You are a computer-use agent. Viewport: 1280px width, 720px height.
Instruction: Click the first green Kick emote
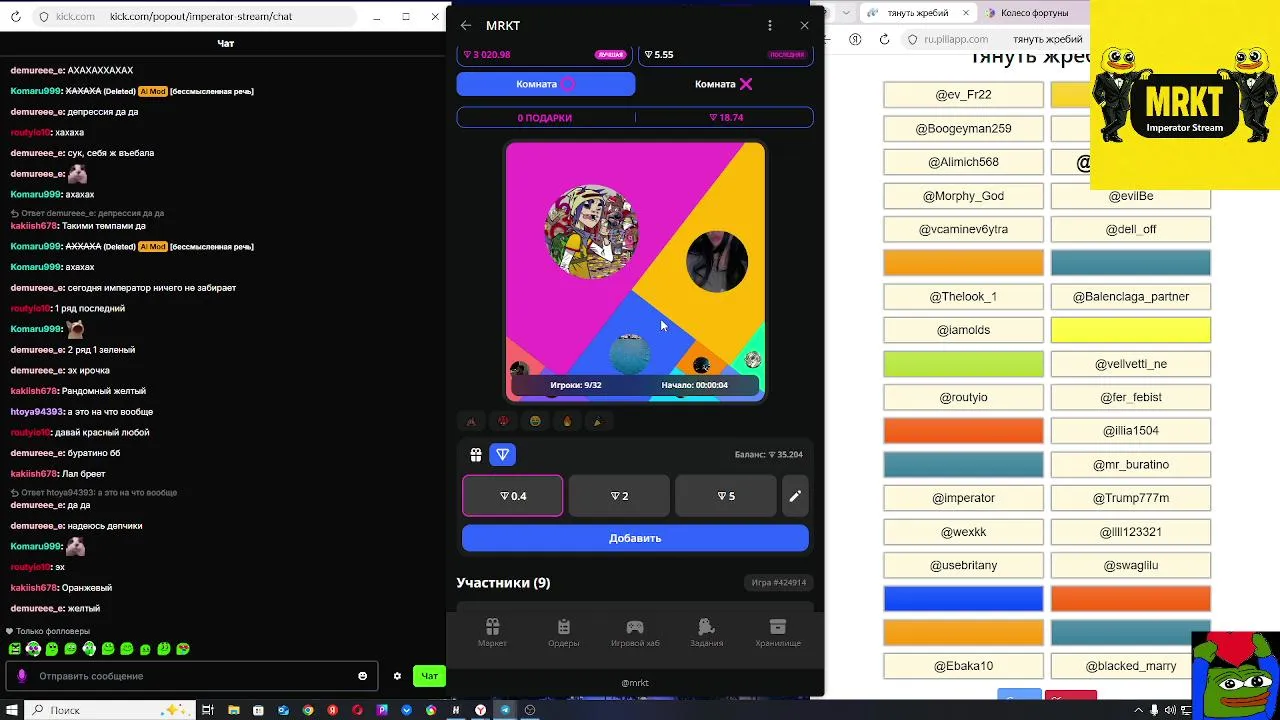pos(15,649)
